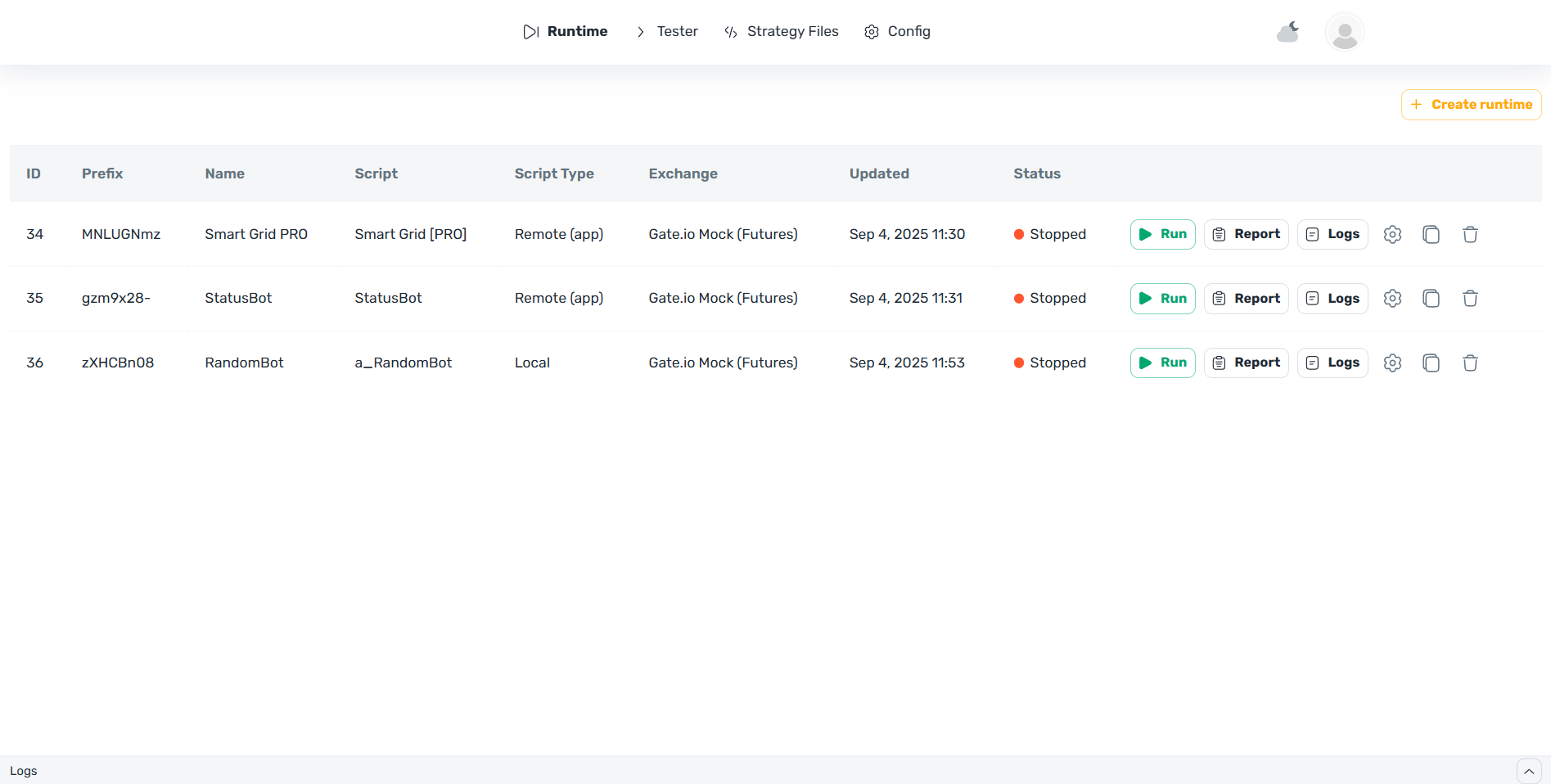The width and height of the screenshot is (1551, 784).
Task: Click trash icon for Smart Grid PRO
Action: pyautogui.click(x=1470, y=234)
